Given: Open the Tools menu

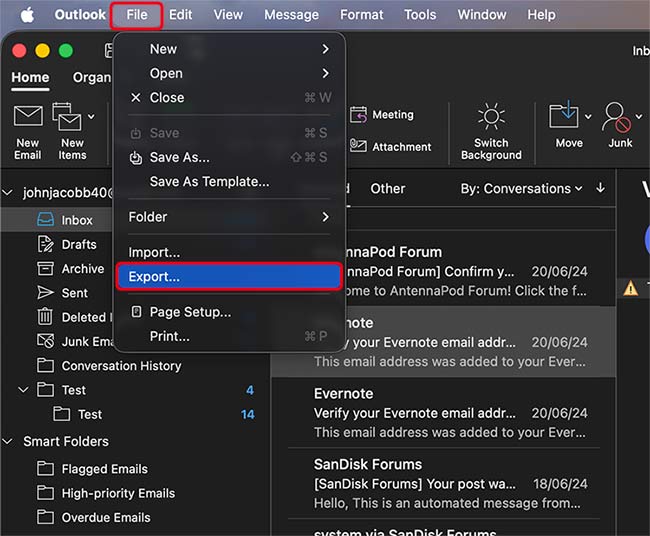Looking at the screenshot, I should (420, 15).
